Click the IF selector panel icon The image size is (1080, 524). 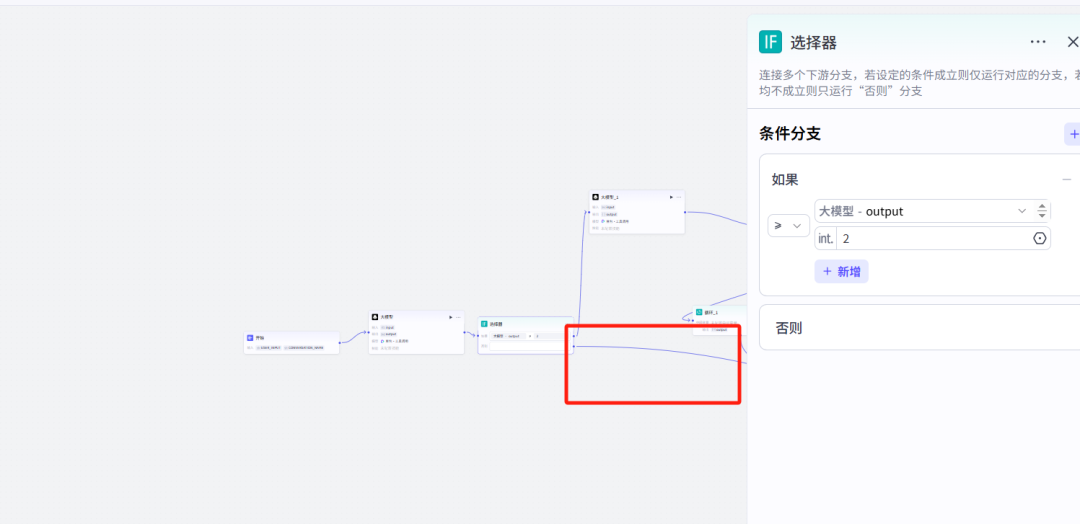coord(770,43)
